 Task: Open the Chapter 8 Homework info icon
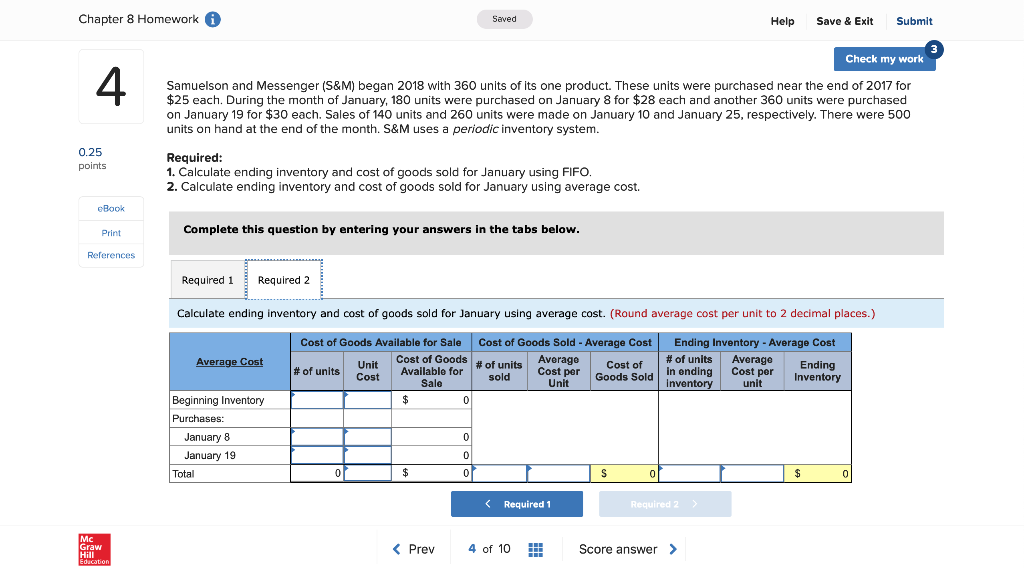pos(213,20)
